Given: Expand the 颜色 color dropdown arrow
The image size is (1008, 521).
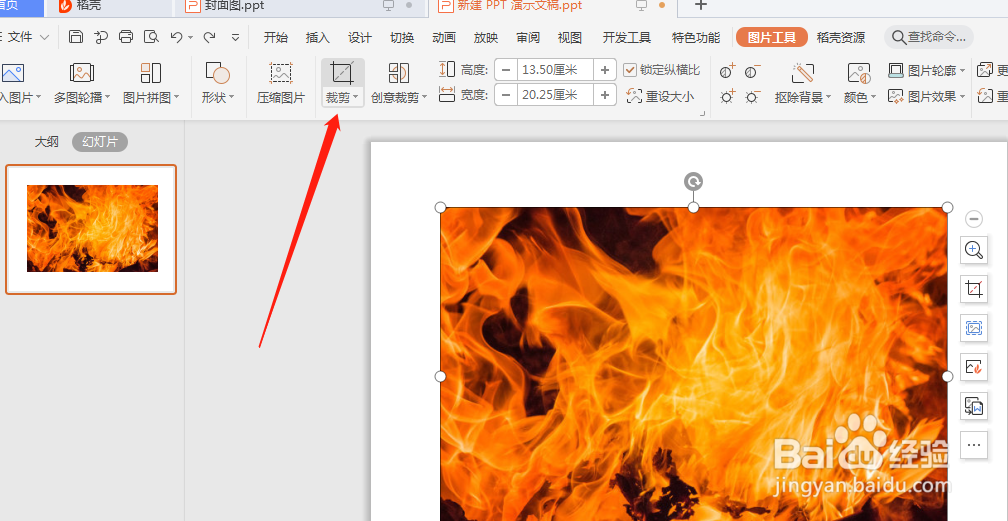Looking at the screenshot, I should (873, 98).
